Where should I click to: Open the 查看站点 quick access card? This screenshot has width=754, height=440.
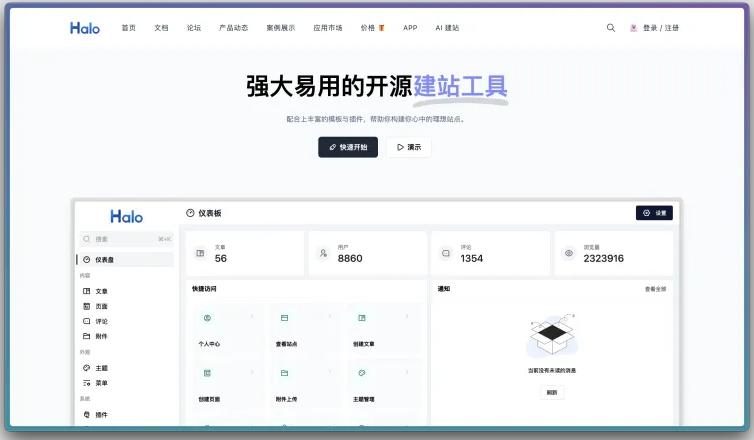point(302,329)
